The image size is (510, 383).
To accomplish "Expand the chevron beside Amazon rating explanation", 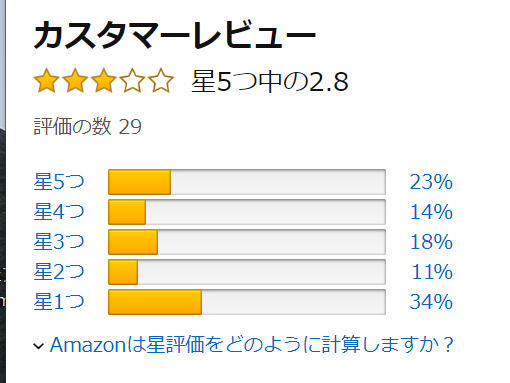I will tap(39, 346).
